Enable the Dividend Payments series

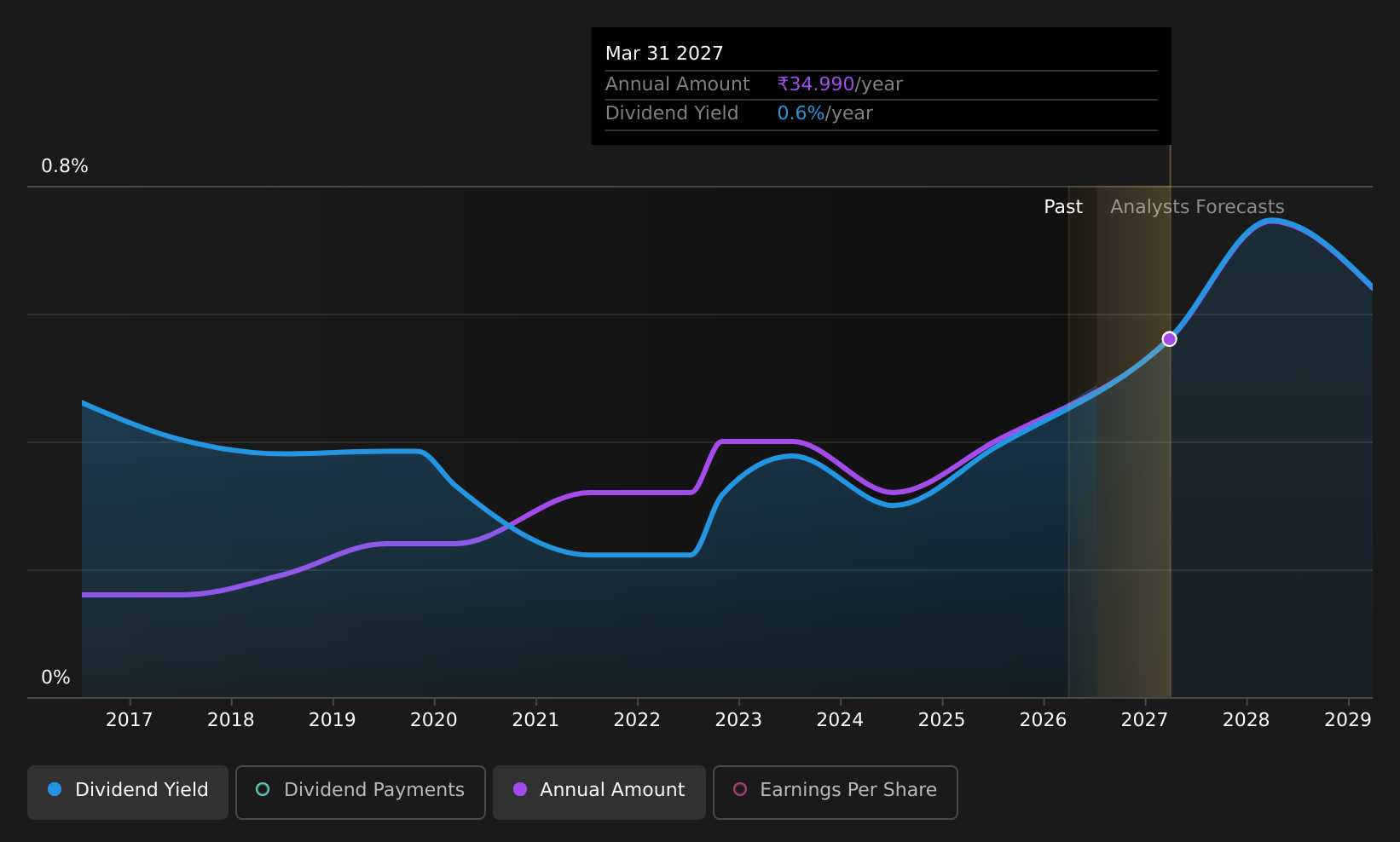click(x=361, y=793)
